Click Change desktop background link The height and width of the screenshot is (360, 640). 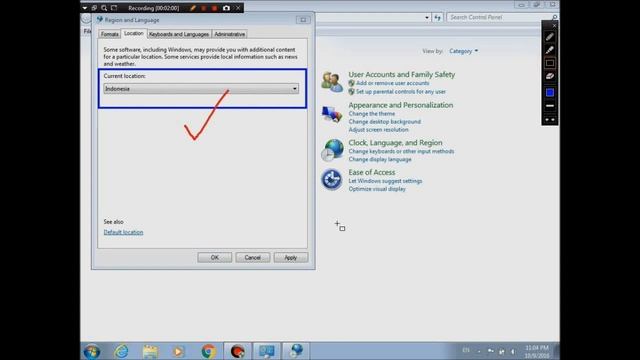(x=384, y=122)
